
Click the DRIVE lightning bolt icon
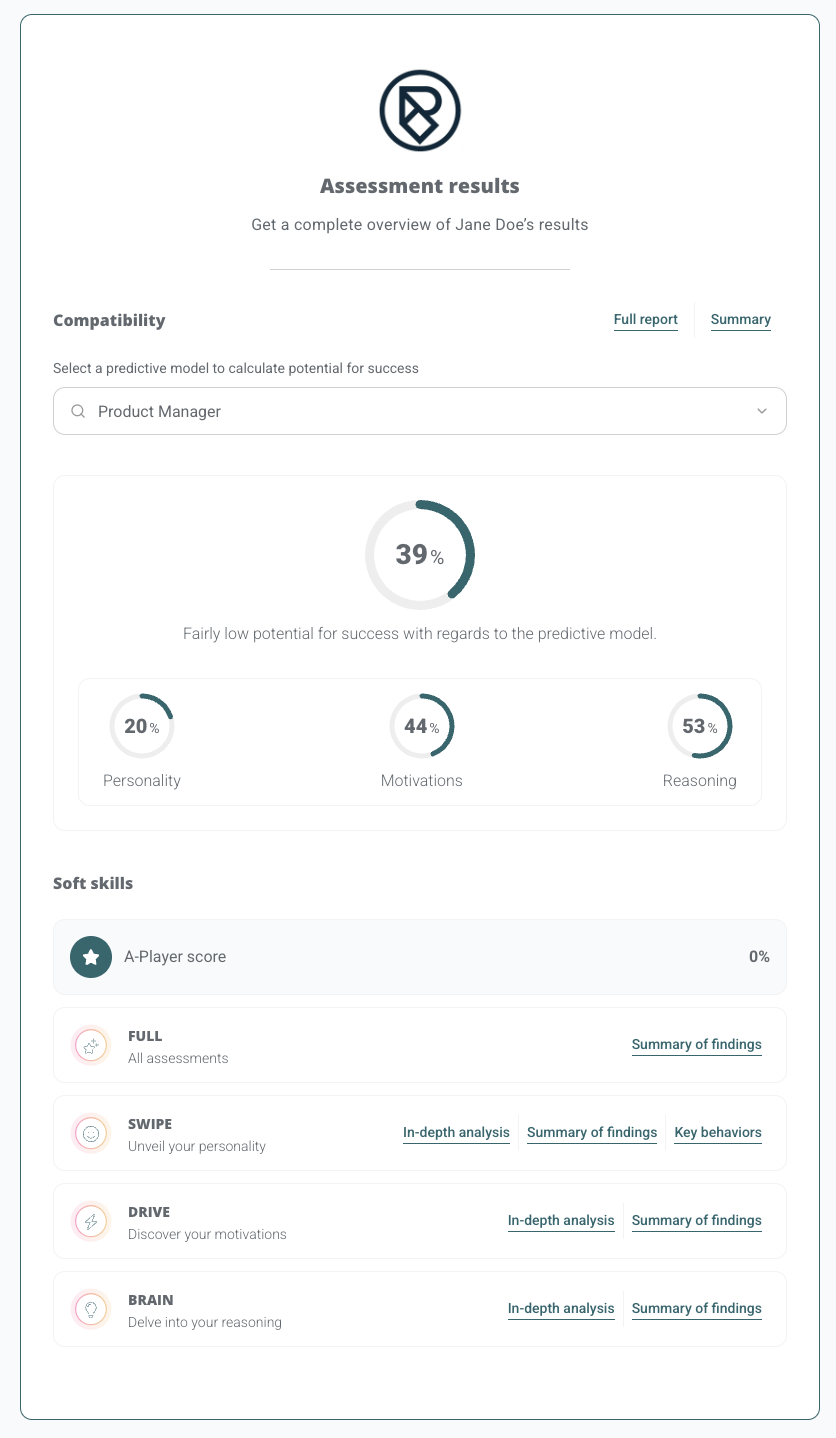pos(91,1222)
